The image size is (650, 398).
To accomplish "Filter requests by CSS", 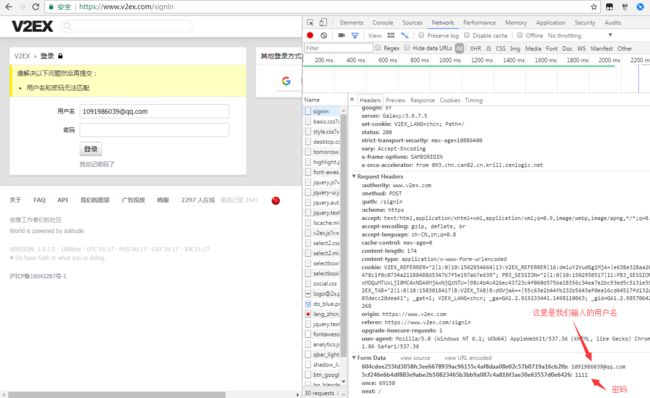I will (500, 49).
